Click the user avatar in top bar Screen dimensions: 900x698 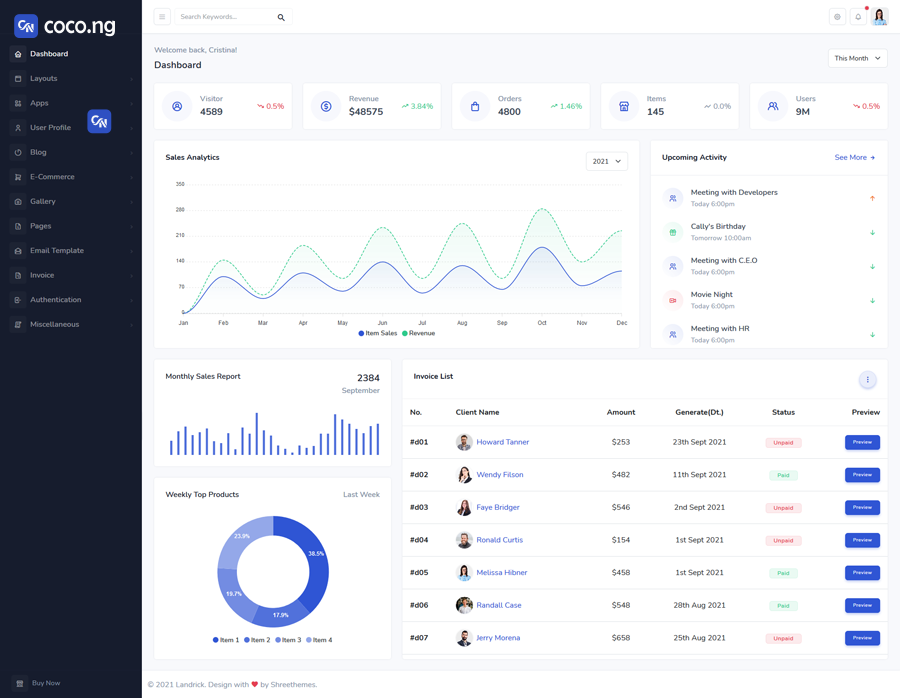(x=880, y=17)
